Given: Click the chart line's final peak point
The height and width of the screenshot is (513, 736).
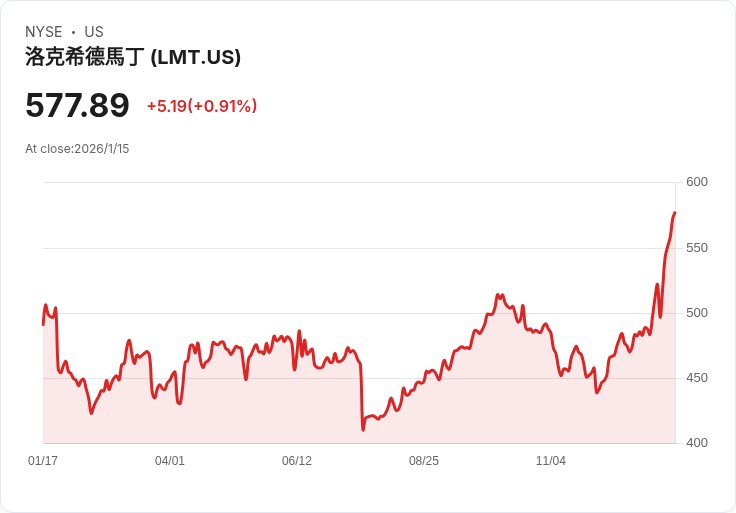Looking at the screenshot, I should pyautogui.click(x=675, y=213).
